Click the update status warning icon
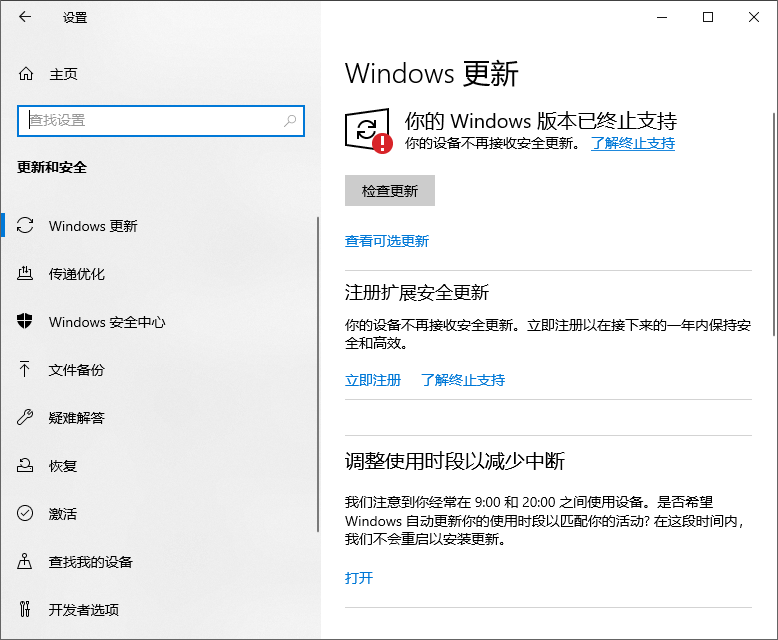 pos(369,130)
